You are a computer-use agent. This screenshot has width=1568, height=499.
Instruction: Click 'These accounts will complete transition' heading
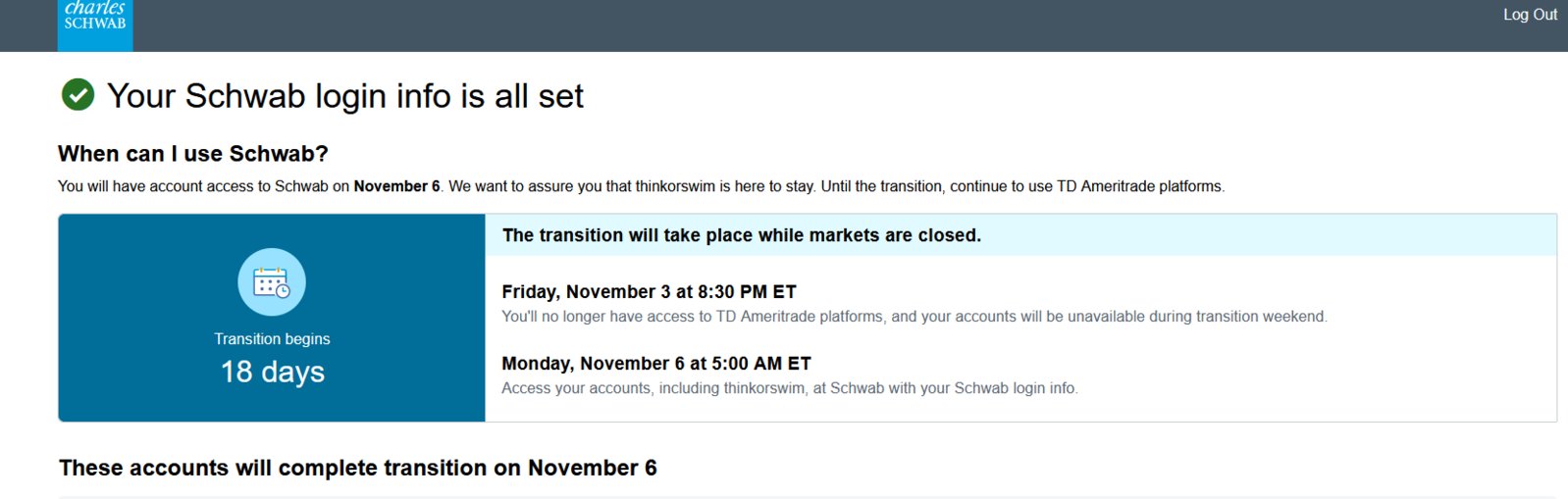pos(358,468)
